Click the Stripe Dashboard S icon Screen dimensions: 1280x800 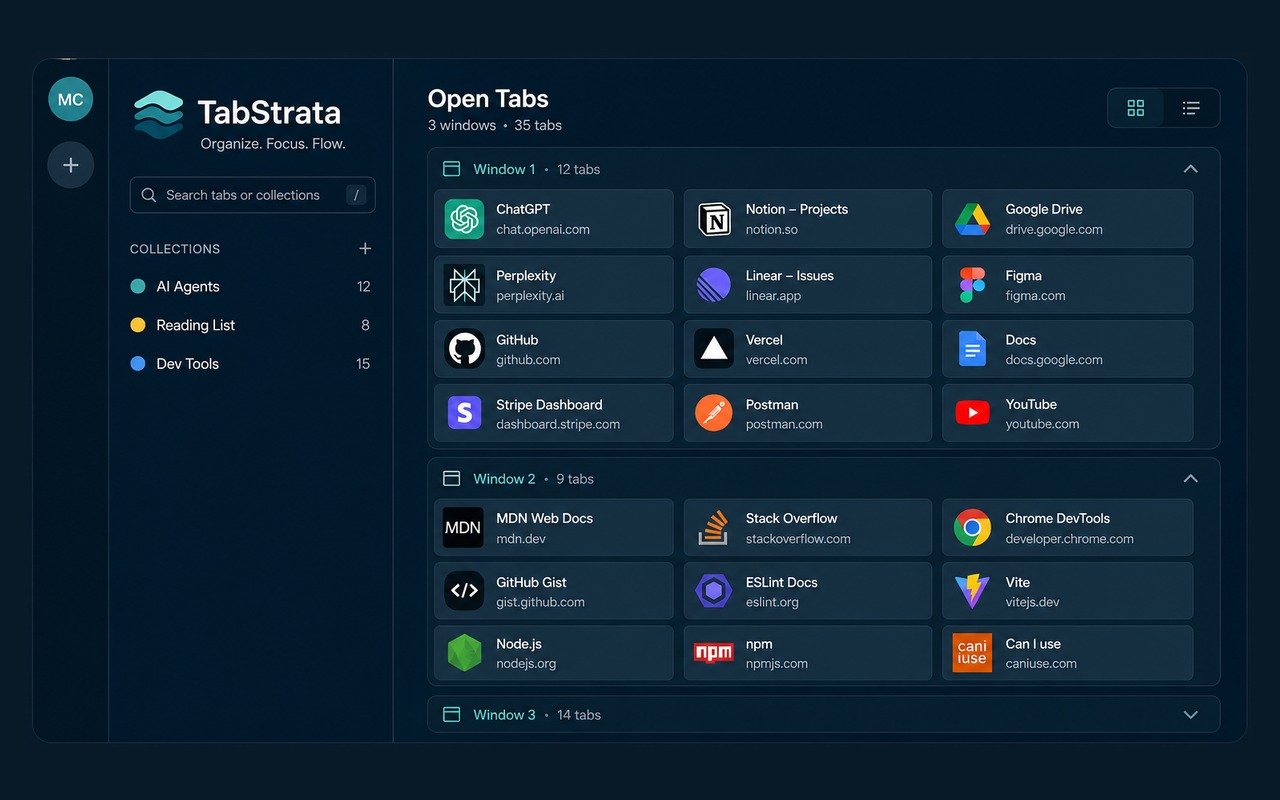pos(464,413)
